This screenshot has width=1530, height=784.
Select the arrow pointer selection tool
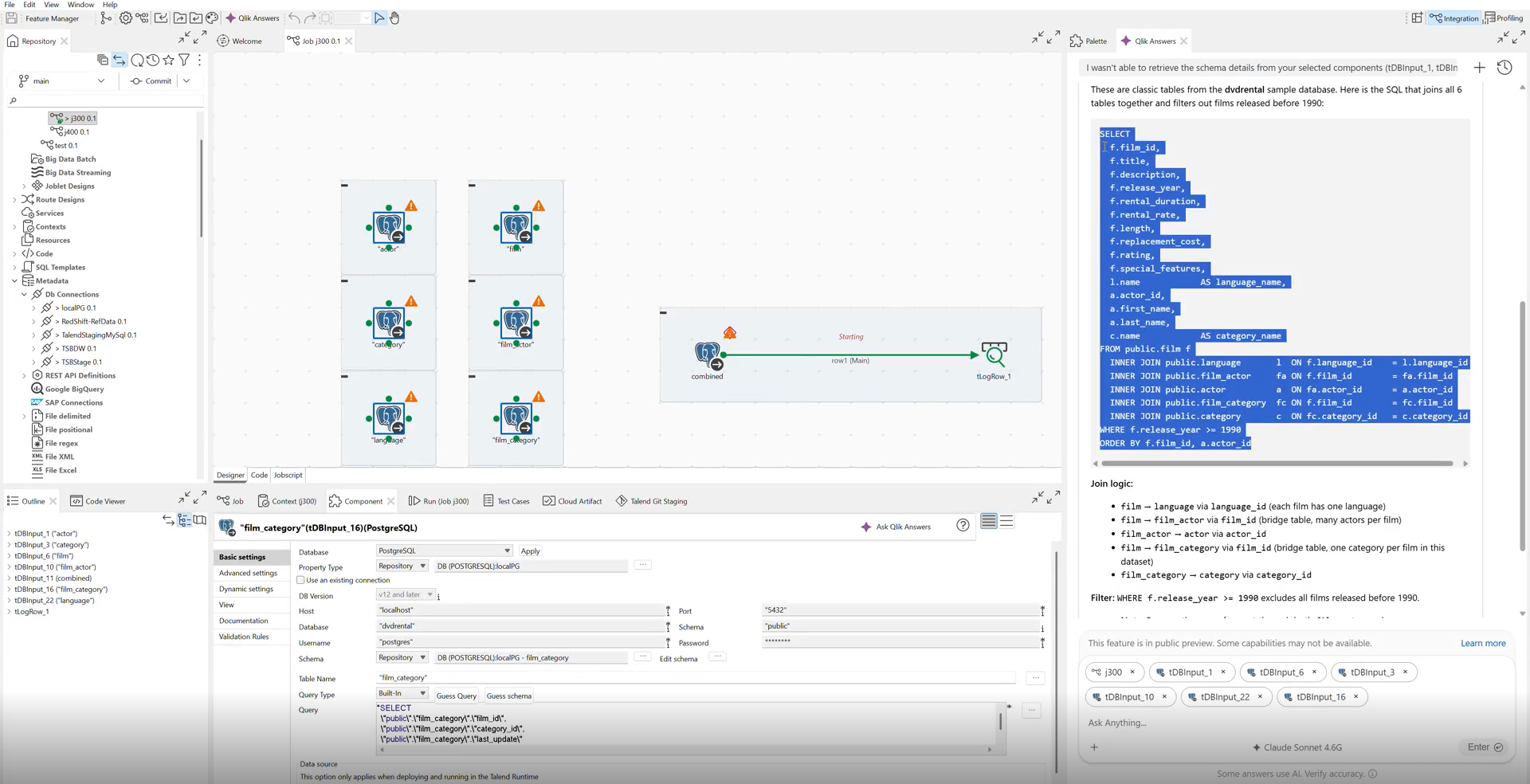pyautogui.click(x=379, y=18)
